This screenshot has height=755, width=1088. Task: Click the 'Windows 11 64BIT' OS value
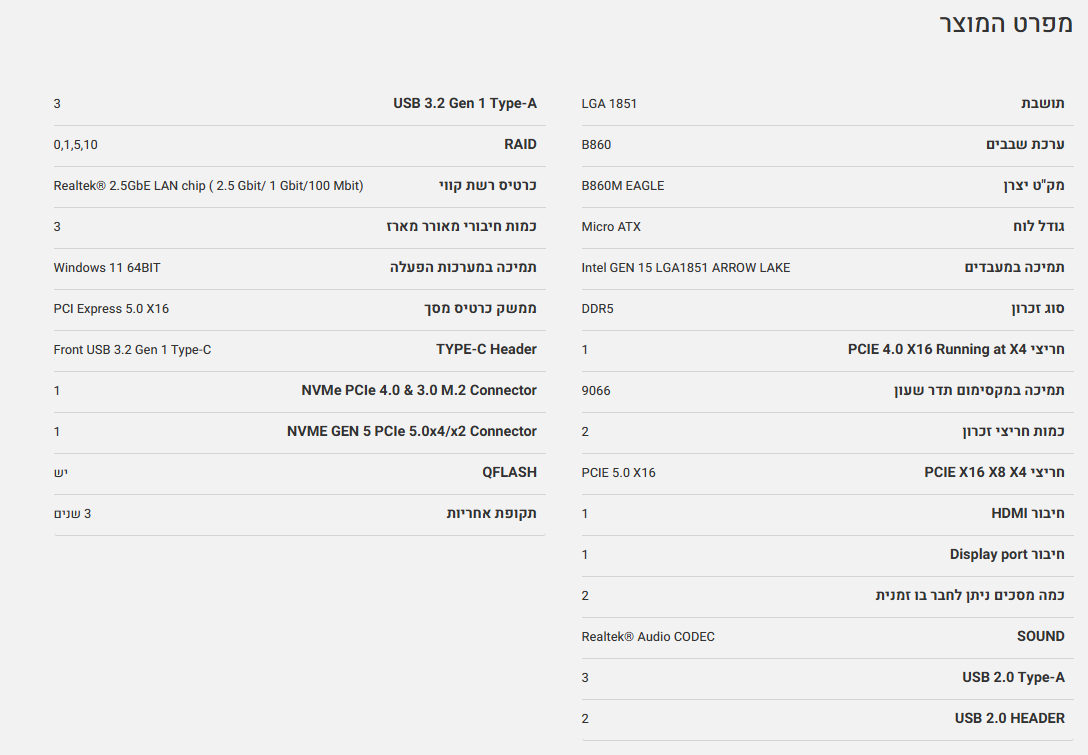point(107,268)
